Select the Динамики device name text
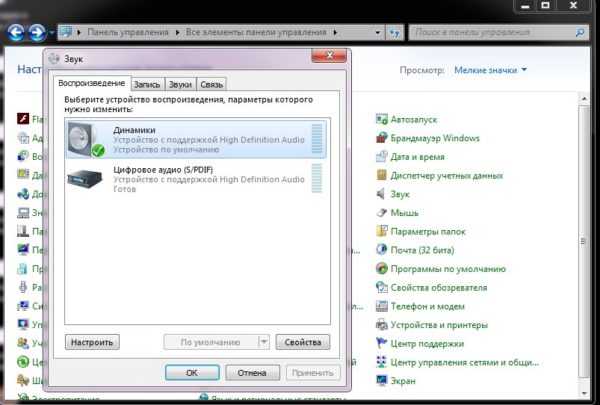This screenshot has width=600, height=405. (134, 130)
